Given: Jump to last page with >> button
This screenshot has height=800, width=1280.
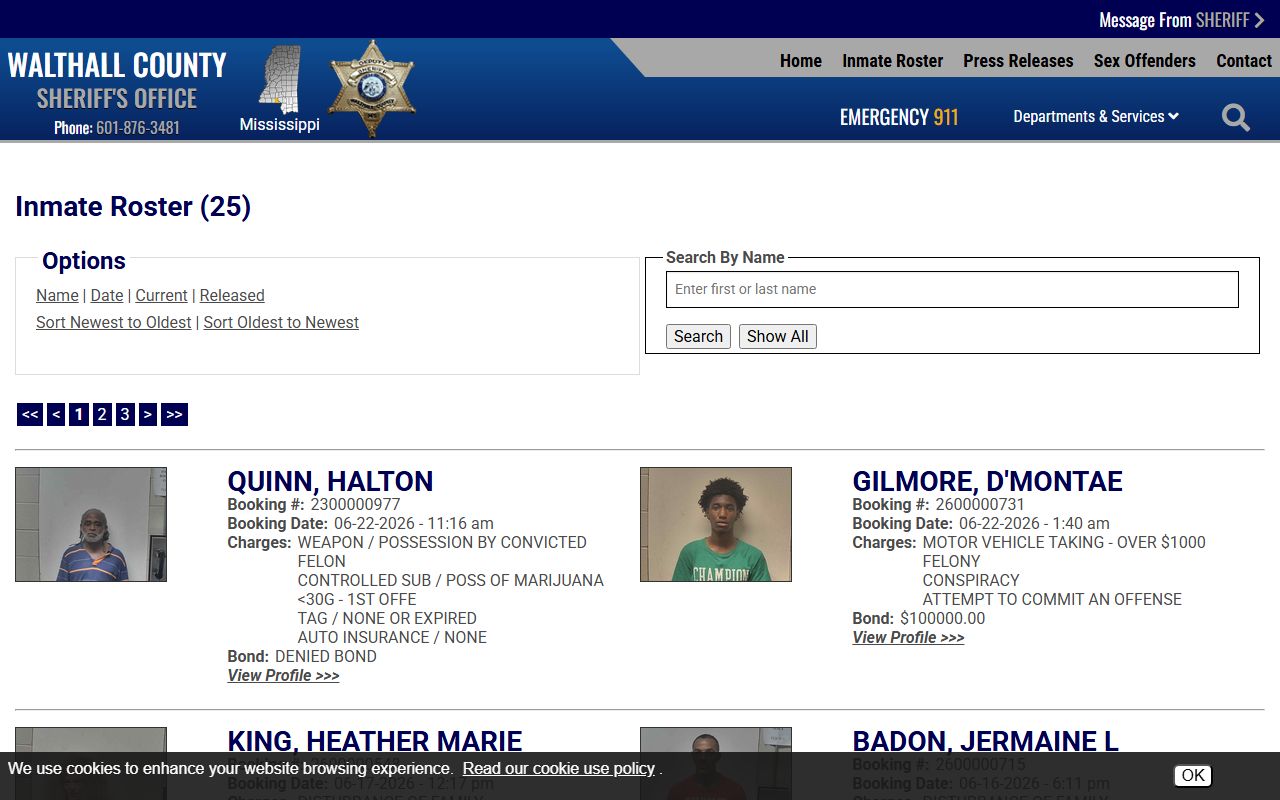Looking at the screenshot, I should [174, 414].
